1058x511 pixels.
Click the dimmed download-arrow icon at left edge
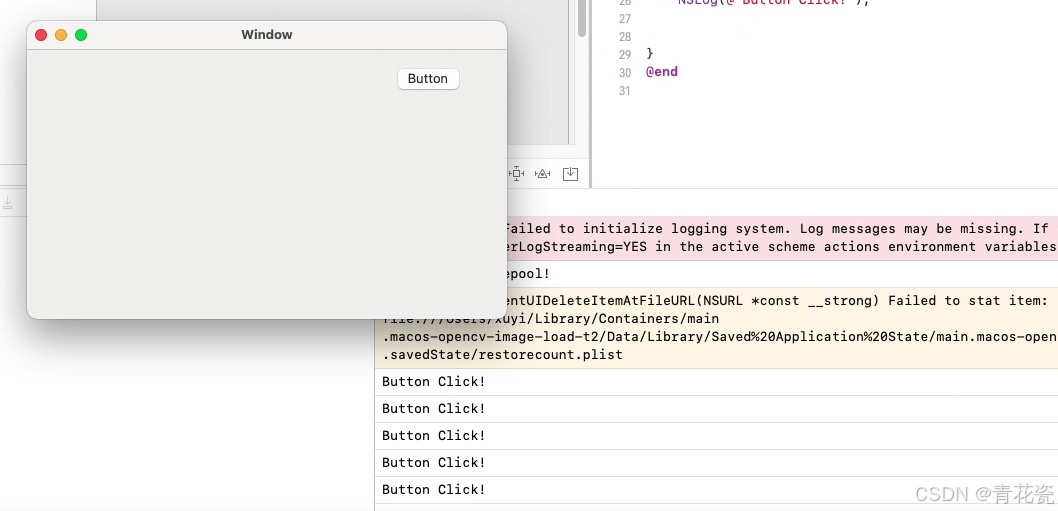coord(7,202)
